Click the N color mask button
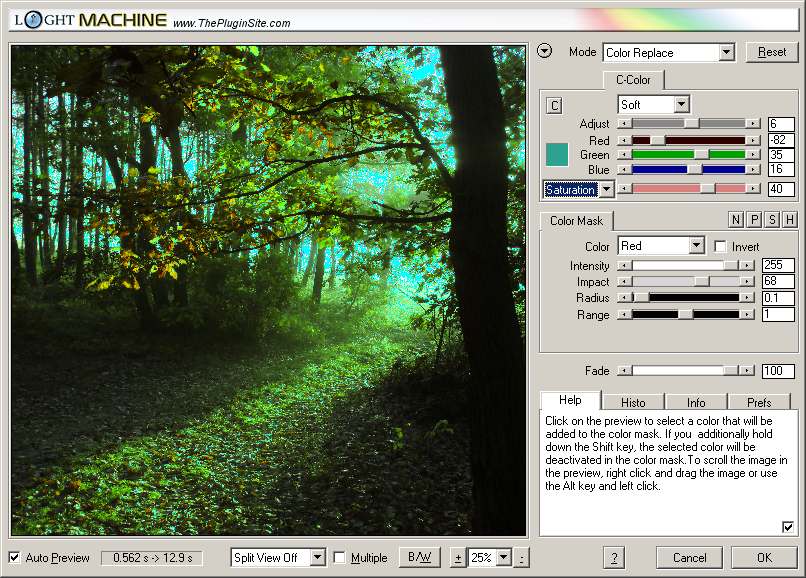The width and height of the screenshot is (806, 578). [736, 220]
